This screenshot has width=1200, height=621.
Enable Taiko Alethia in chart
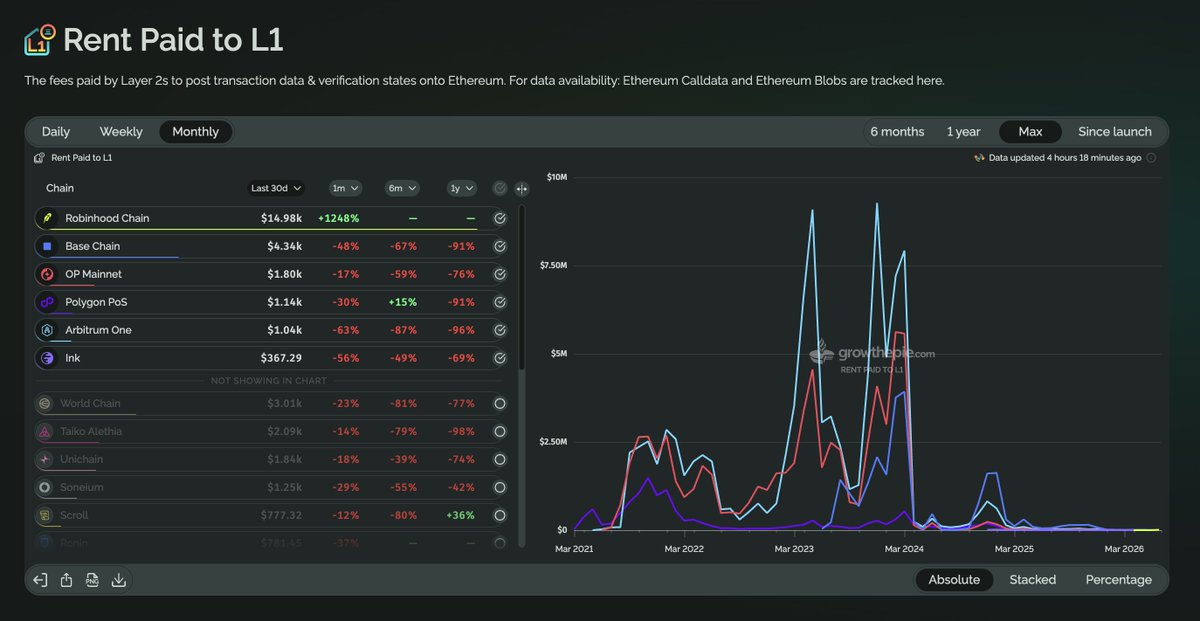click(500, 432)
